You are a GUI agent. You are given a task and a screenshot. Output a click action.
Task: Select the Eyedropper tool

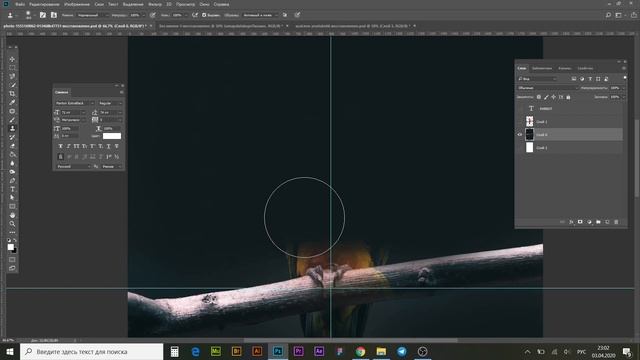click(x=12, y=102)
